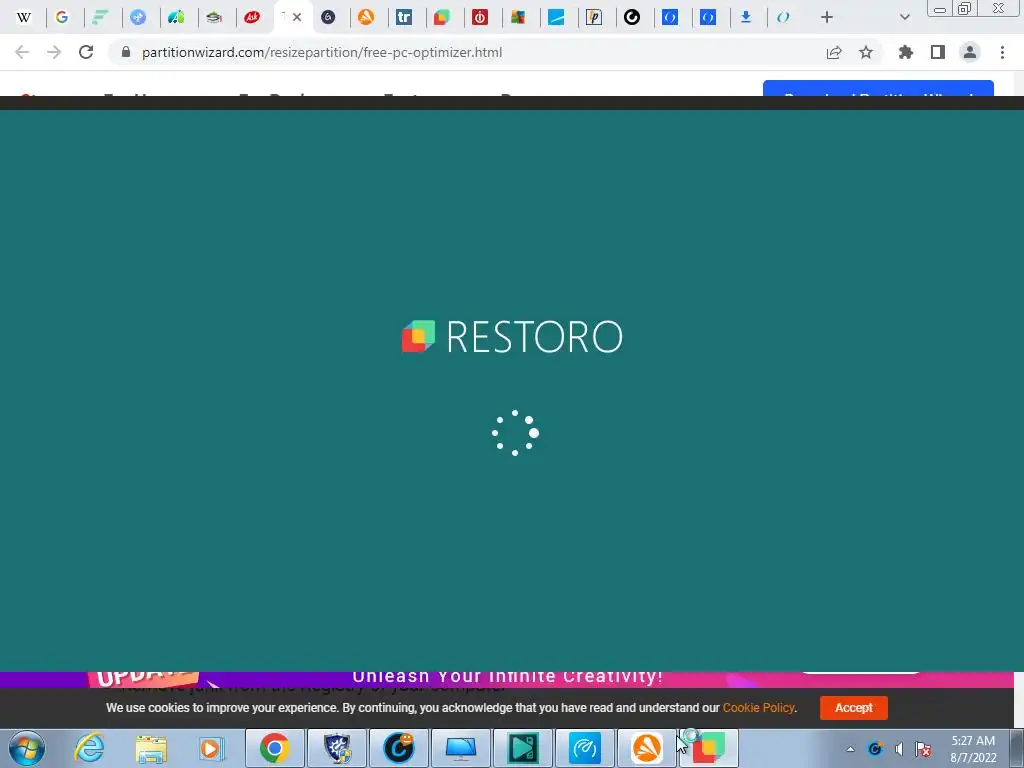Viewport: 1024px width, 768px height.
Task: Reload the current page
Action: pos(86,52)
